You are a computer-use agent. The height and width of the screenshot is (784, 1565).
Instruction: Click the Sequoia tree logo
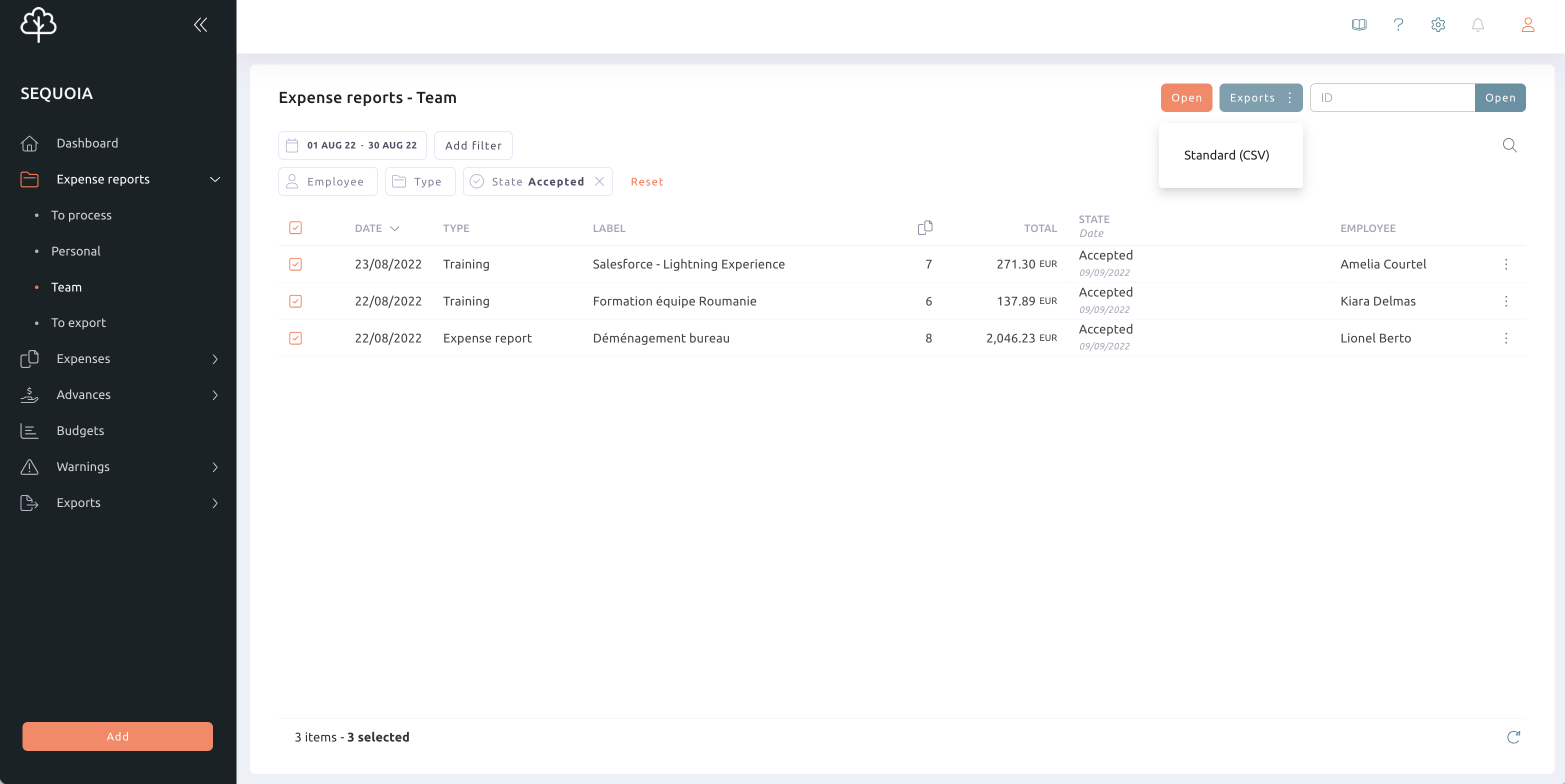pyautogui.click(x=38, y=25)
